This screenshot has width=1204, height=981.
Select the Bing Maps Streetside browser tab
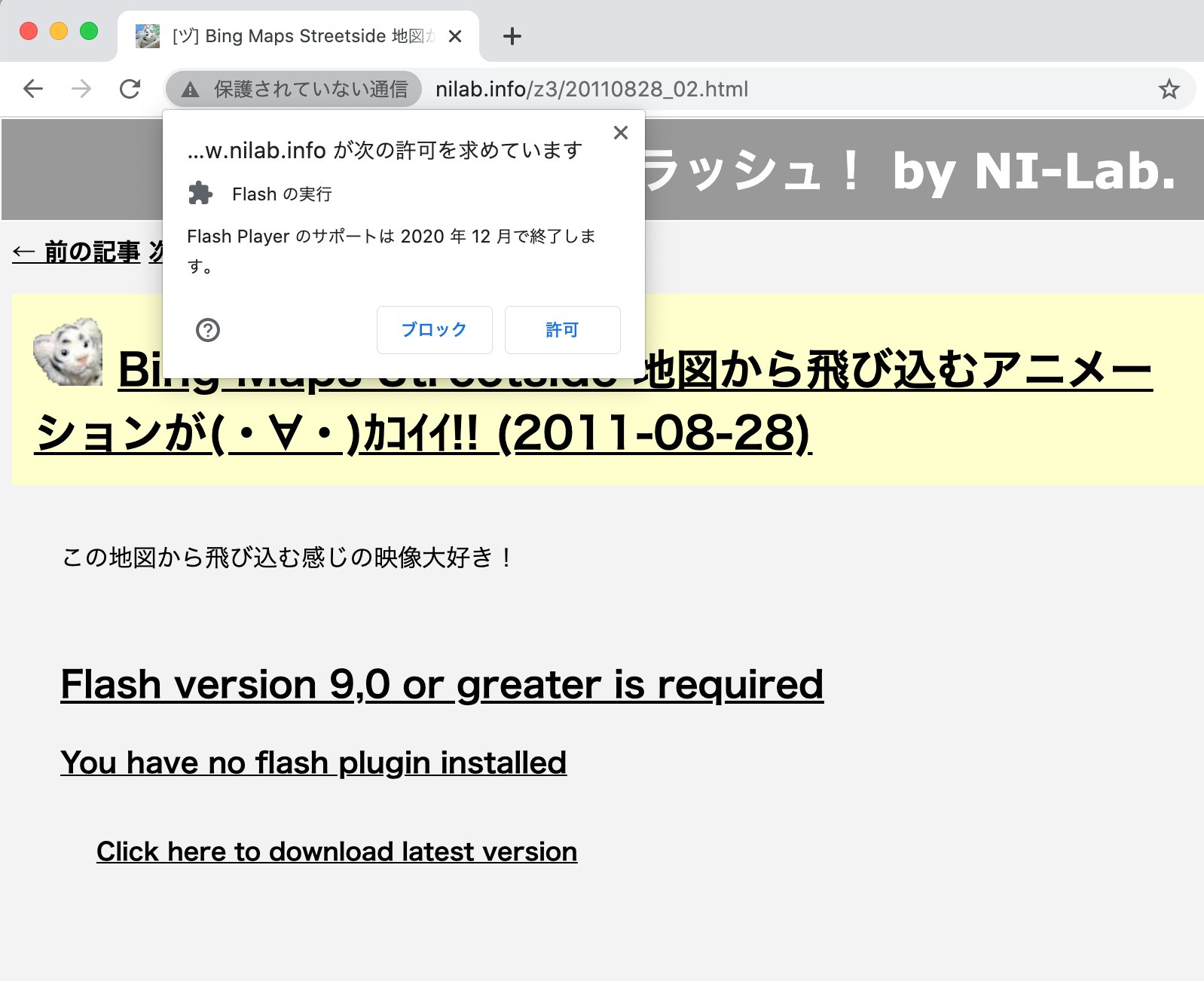point(298,36)
